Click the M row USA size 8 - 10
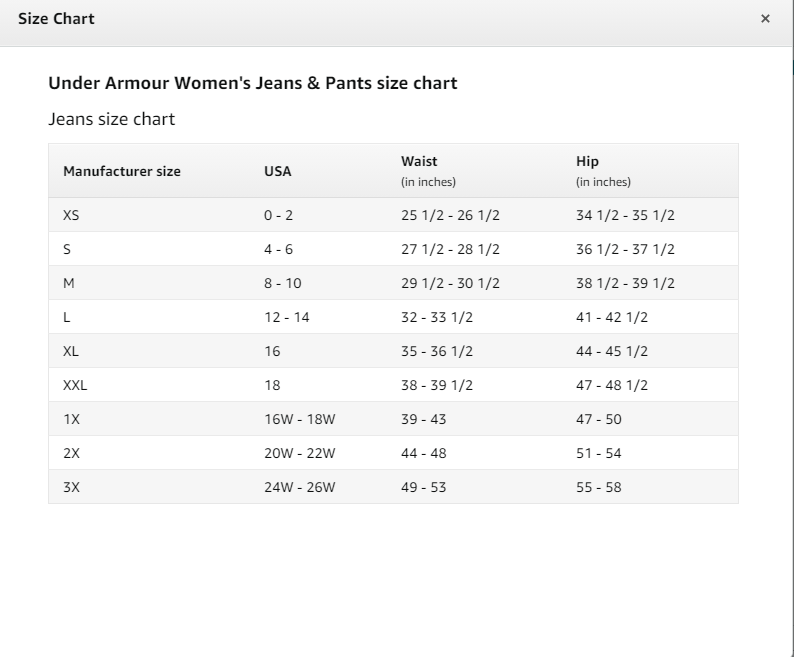The width and height of the screenshot is (794, 657). [x=283, y=283]
